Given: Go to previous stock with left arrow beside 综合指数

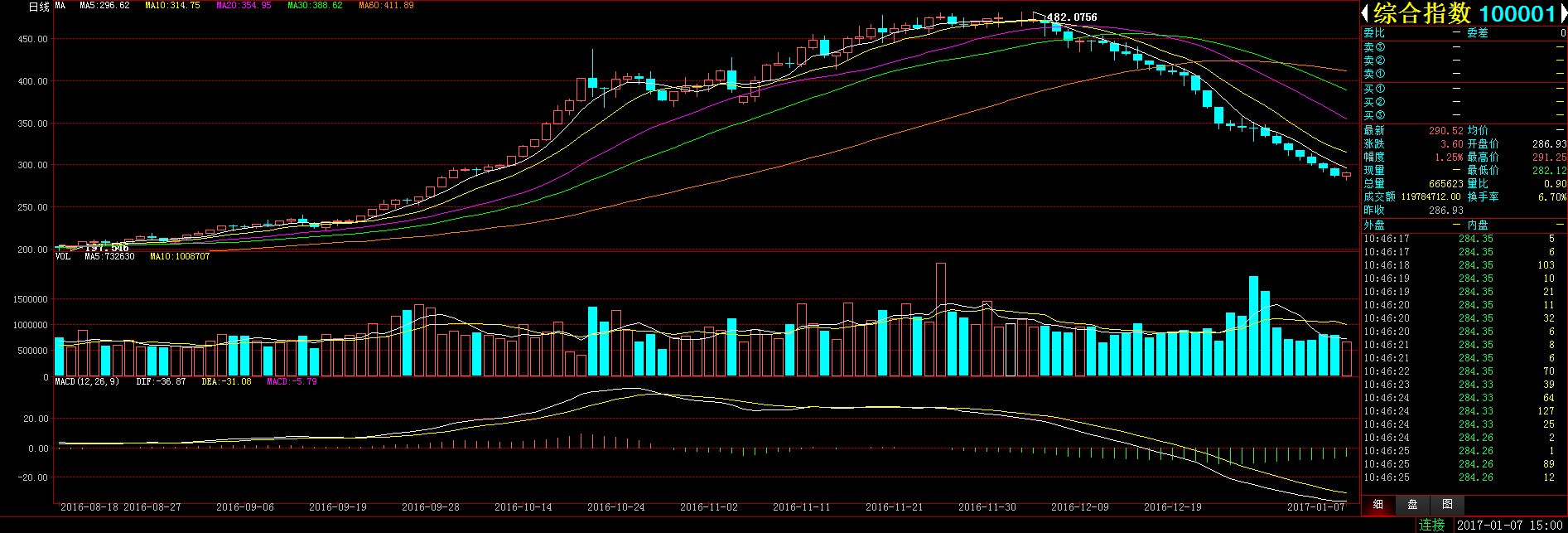Looking at the screenshot, I should tap(1365, 13).
